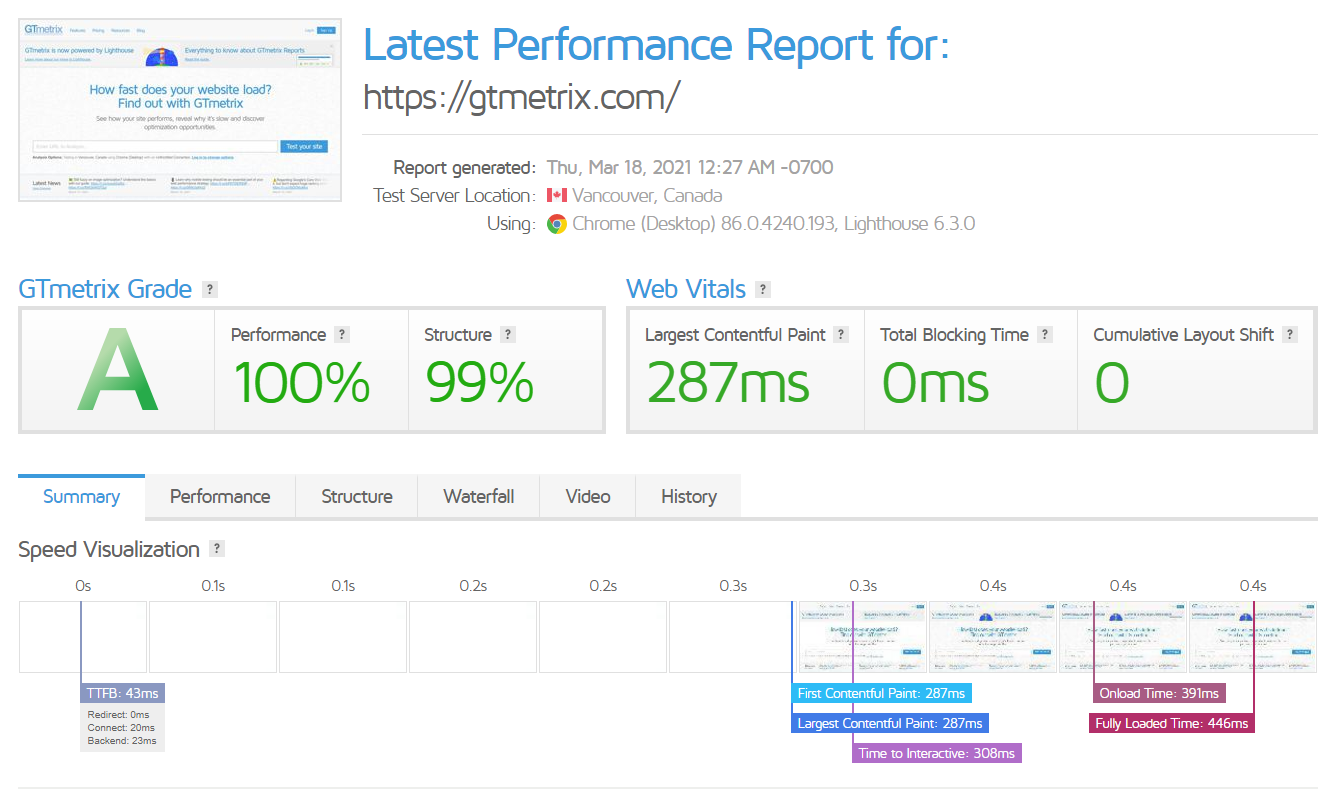Open the Performance tab
Screen dimensions: 1334x806
(219, 496)
